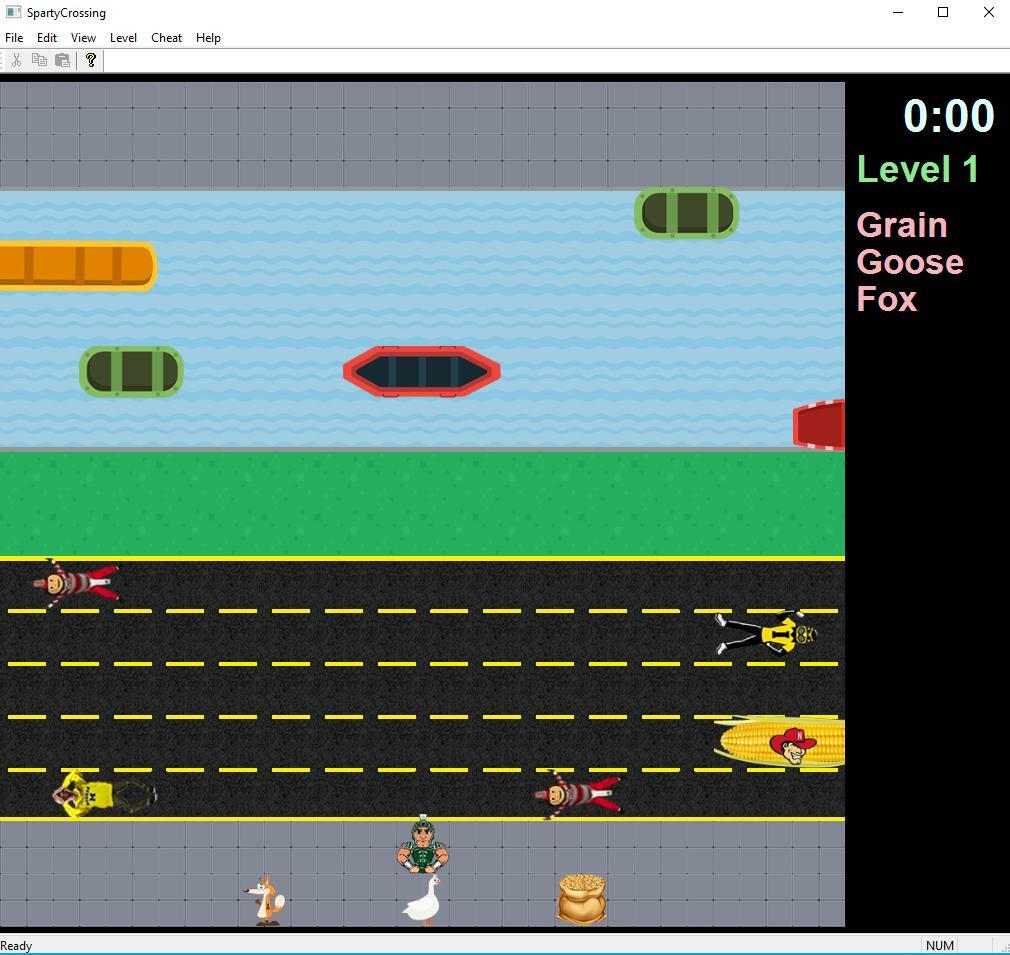
Task: Click the yellow-and-black mascot in the second lane
Action: point(767,633)
